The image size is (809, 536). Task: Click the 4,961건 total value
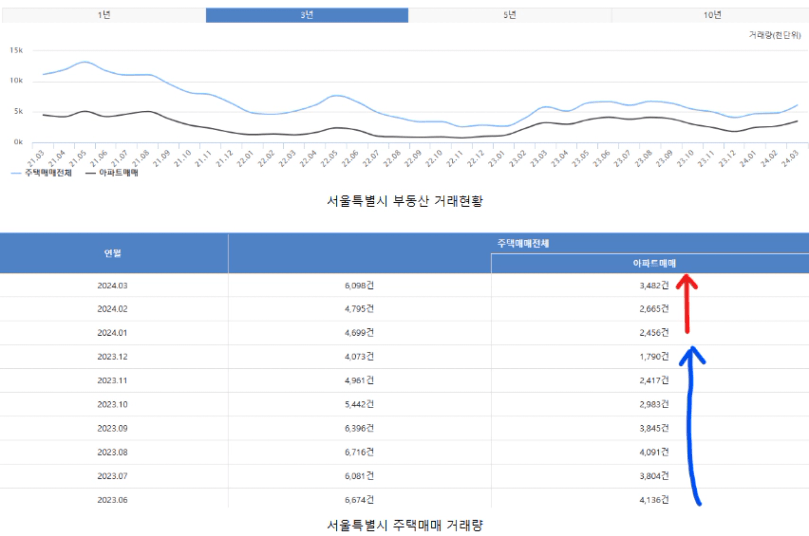pos(359,380)
